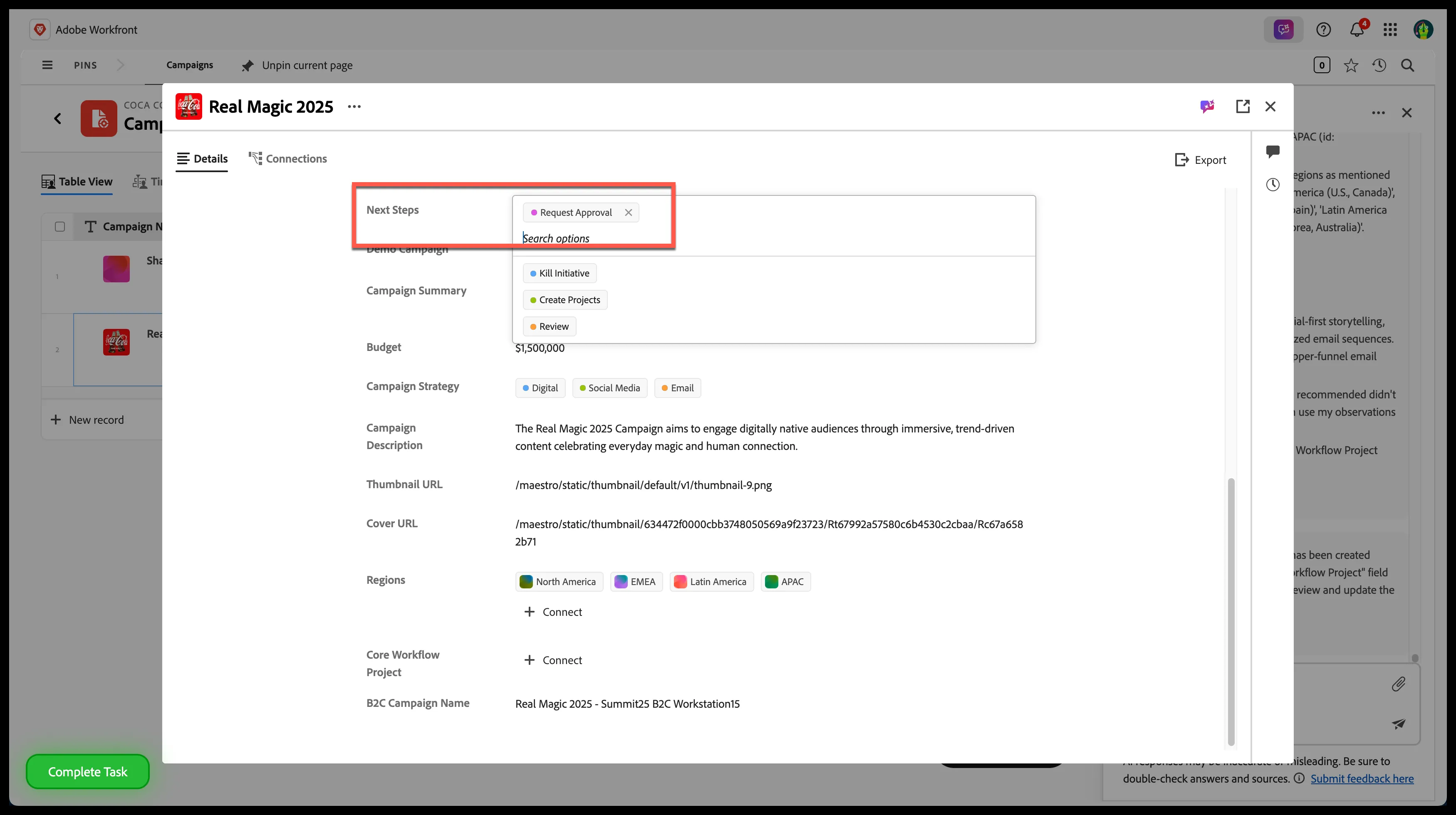Click the favorites star icon
Image resolution: width=1456 pixels, height=815 pixels.
(x=1351, y=66)
